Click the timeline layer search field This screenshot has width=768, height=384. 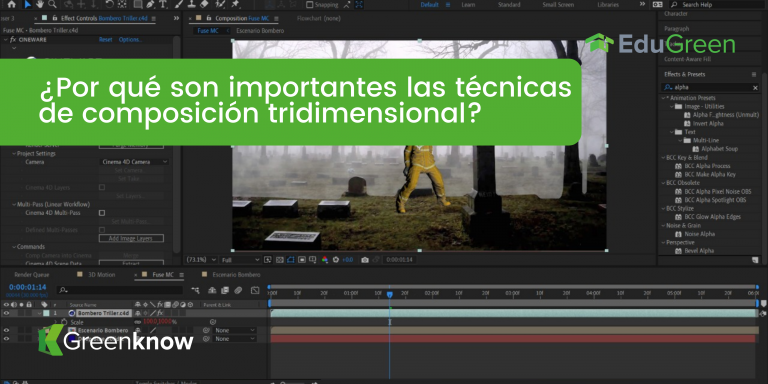(119, 290)
